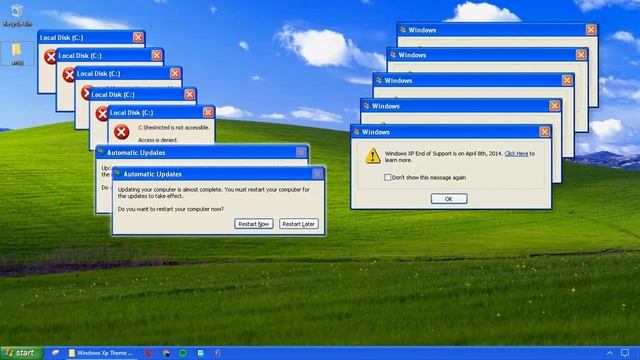Click text "C:\Restricted is not accessible."
Screen dimensions: 640x360
(x=173, y=127)
